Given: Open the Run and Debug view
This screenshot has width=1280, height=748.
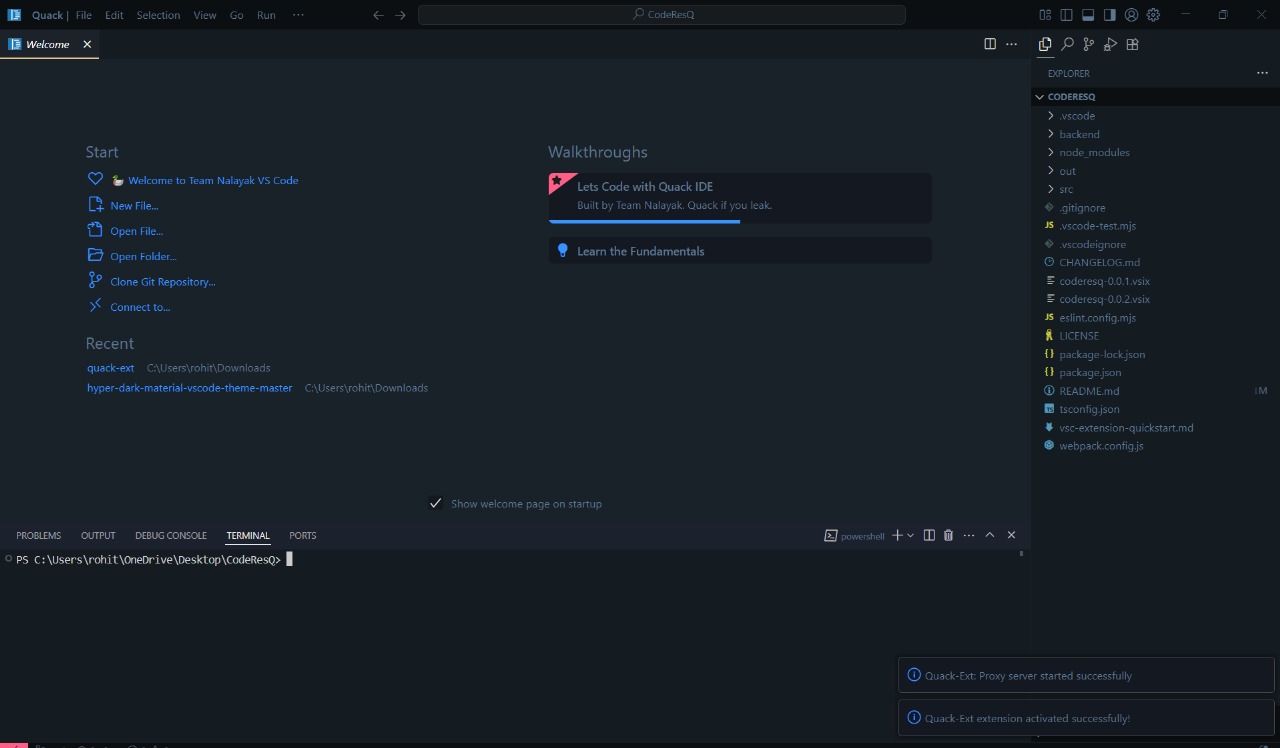Looking at the screenshot, I should tap(1110, 44).
